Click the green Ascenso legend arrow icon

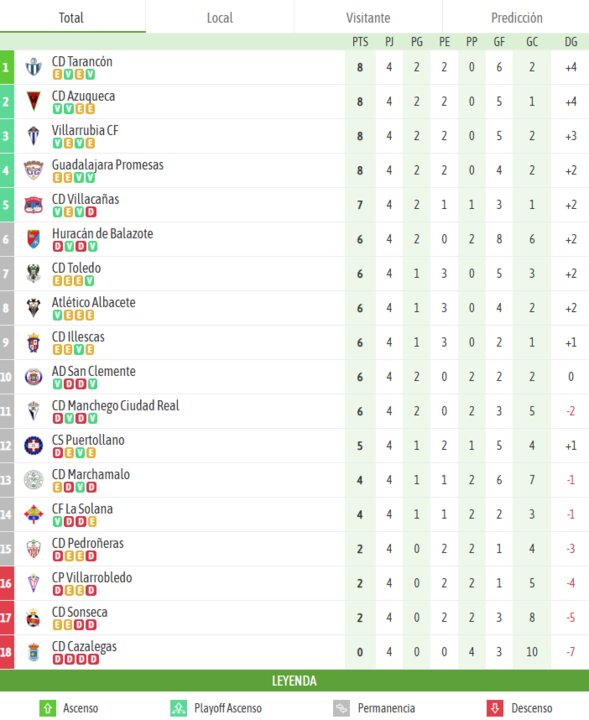coord(48,708)
